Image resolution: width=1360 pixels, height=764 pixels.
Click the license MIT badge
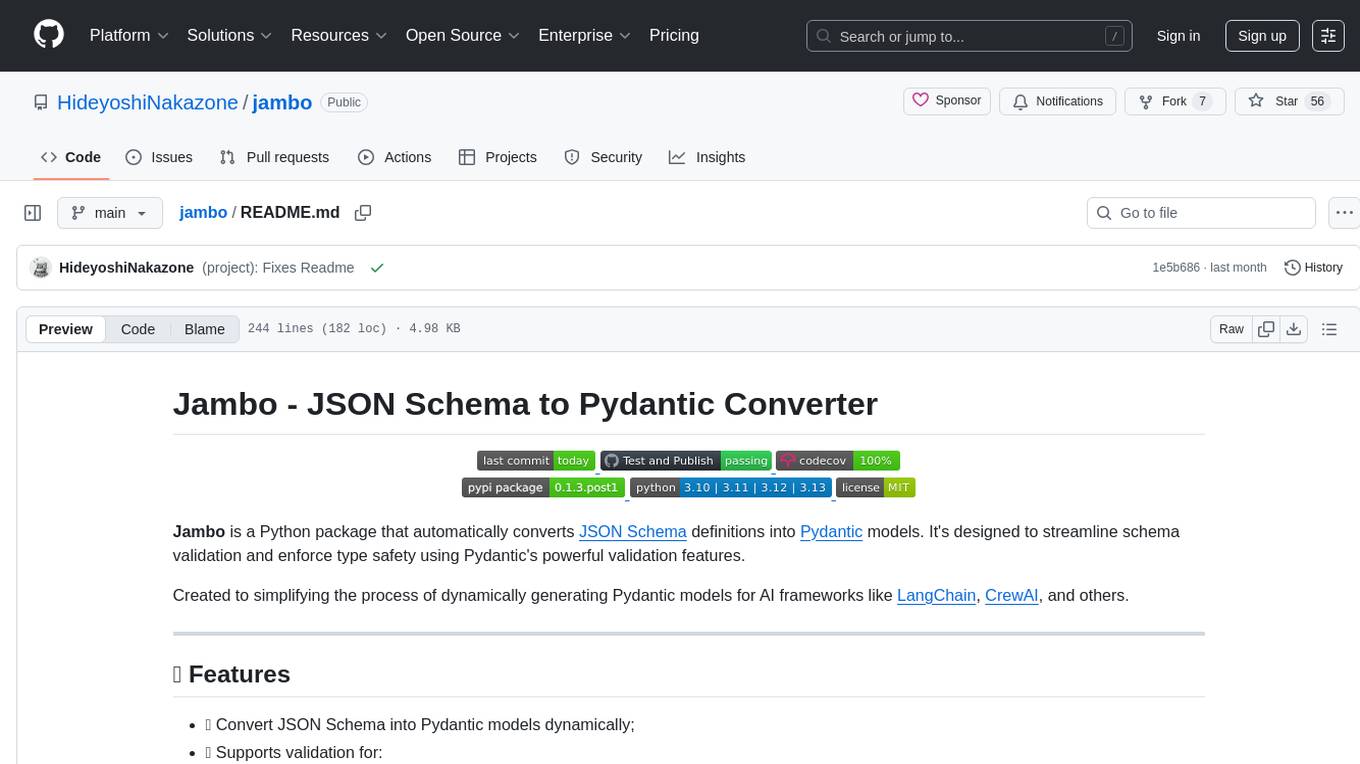pos(875,487)
